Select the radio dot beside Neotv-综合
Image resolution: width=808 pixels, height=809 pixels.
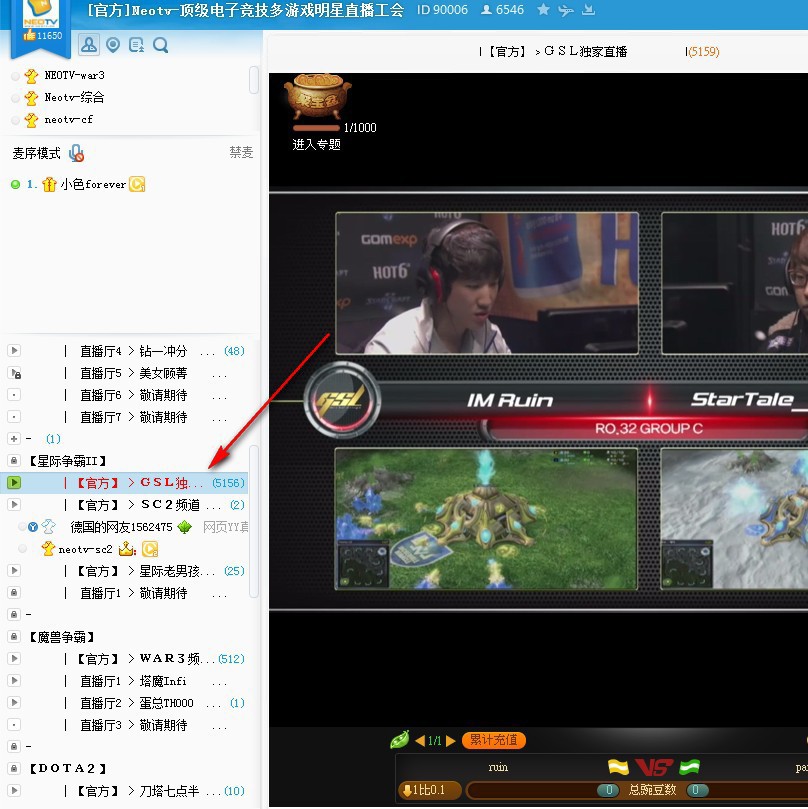click(x=15, y=98)
